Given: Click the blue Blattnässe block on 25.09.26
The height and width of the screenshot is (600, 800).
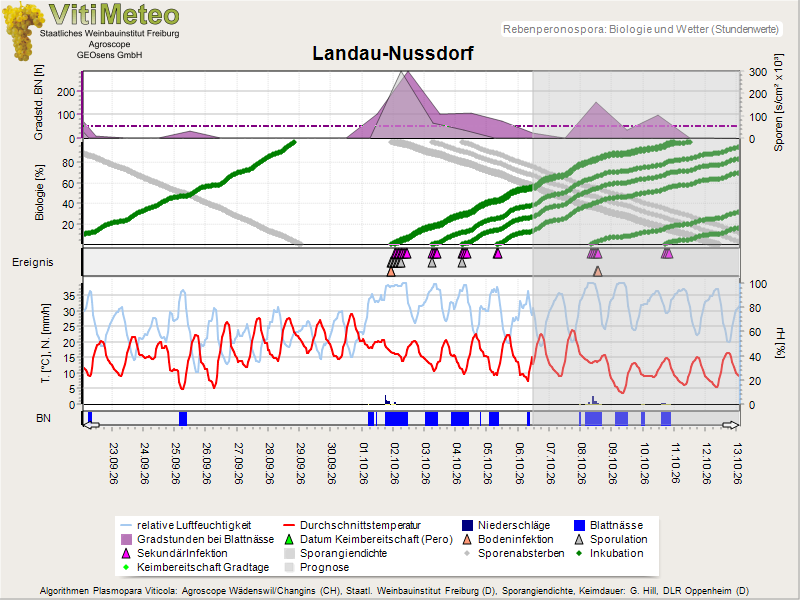Looking at the screenshot, I should 183,418.
